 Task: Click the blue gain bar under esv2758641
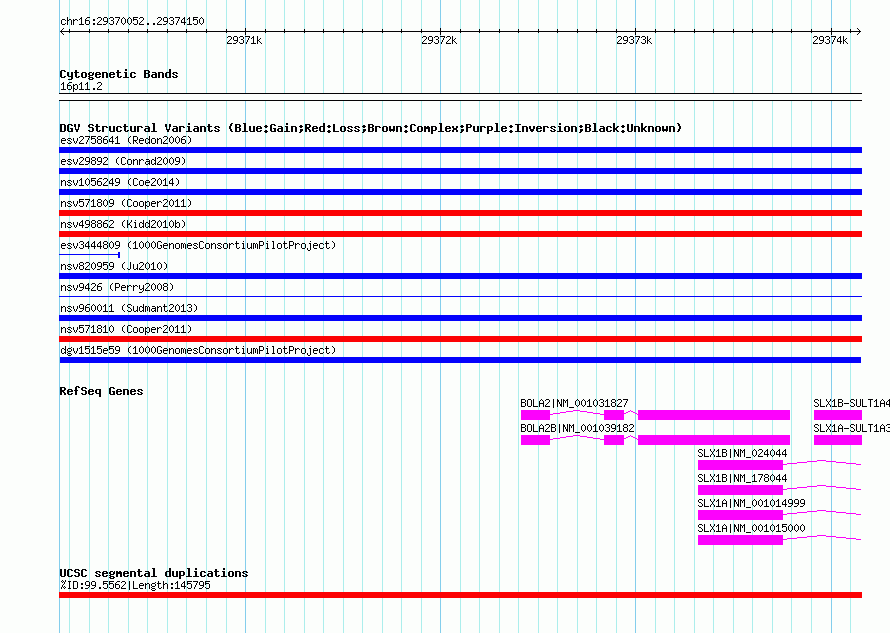[x=460, y=150]
